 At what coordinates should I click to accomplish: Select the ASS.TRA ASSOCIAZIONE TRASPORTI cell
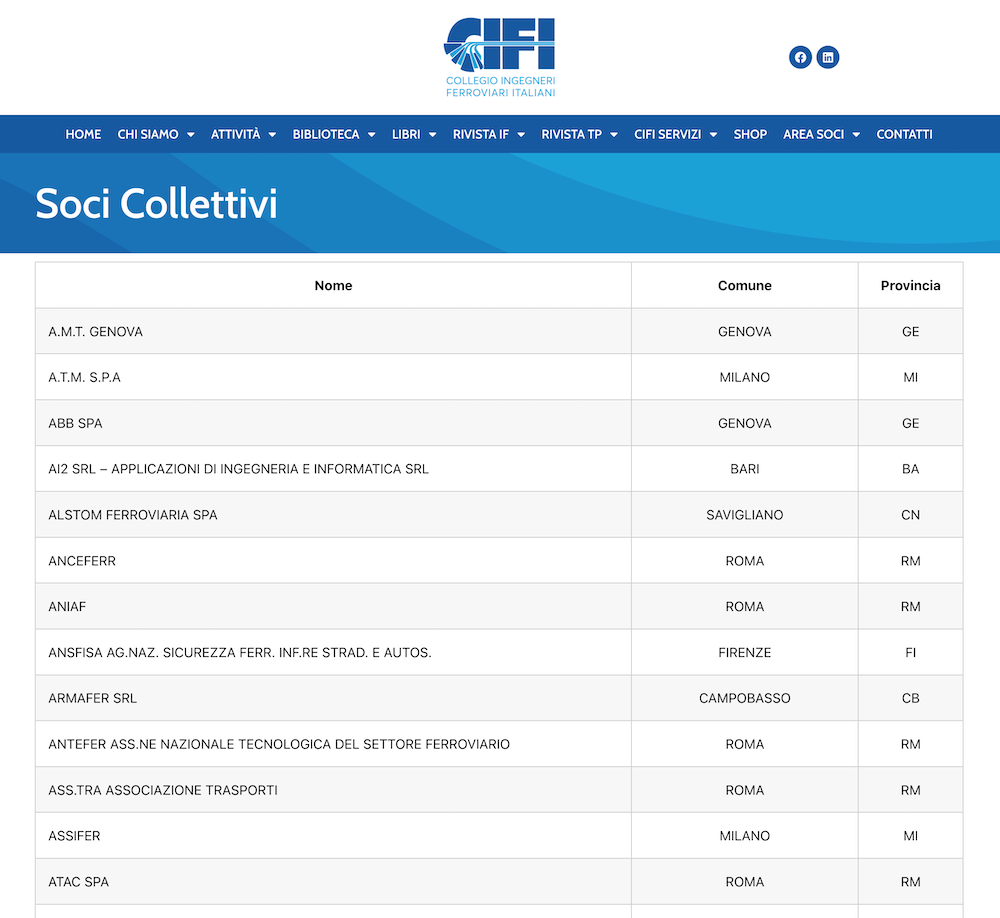[x=334, y=790]
